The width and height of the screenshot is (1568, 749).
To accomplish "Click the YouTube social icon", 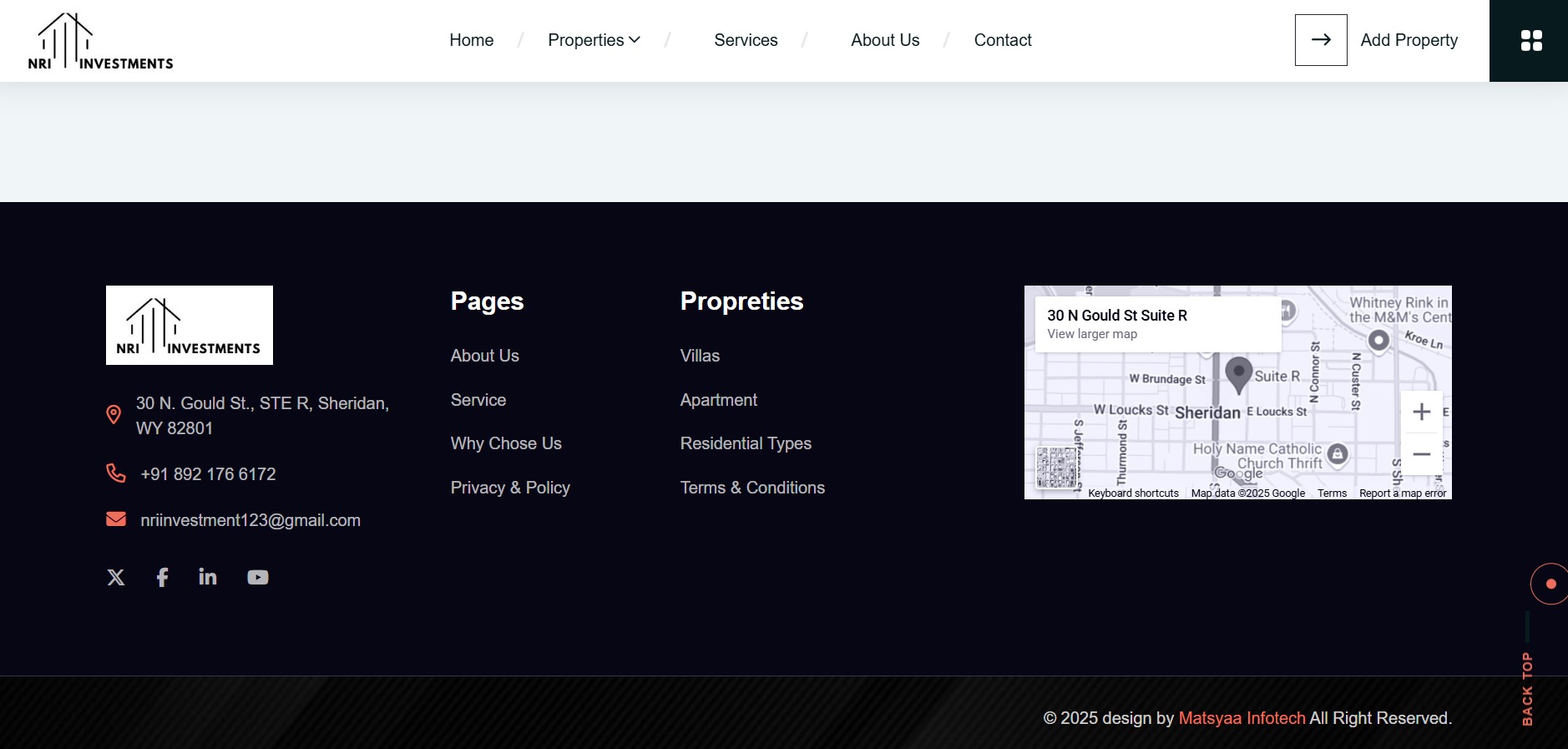I will click(x=258, y=577).
